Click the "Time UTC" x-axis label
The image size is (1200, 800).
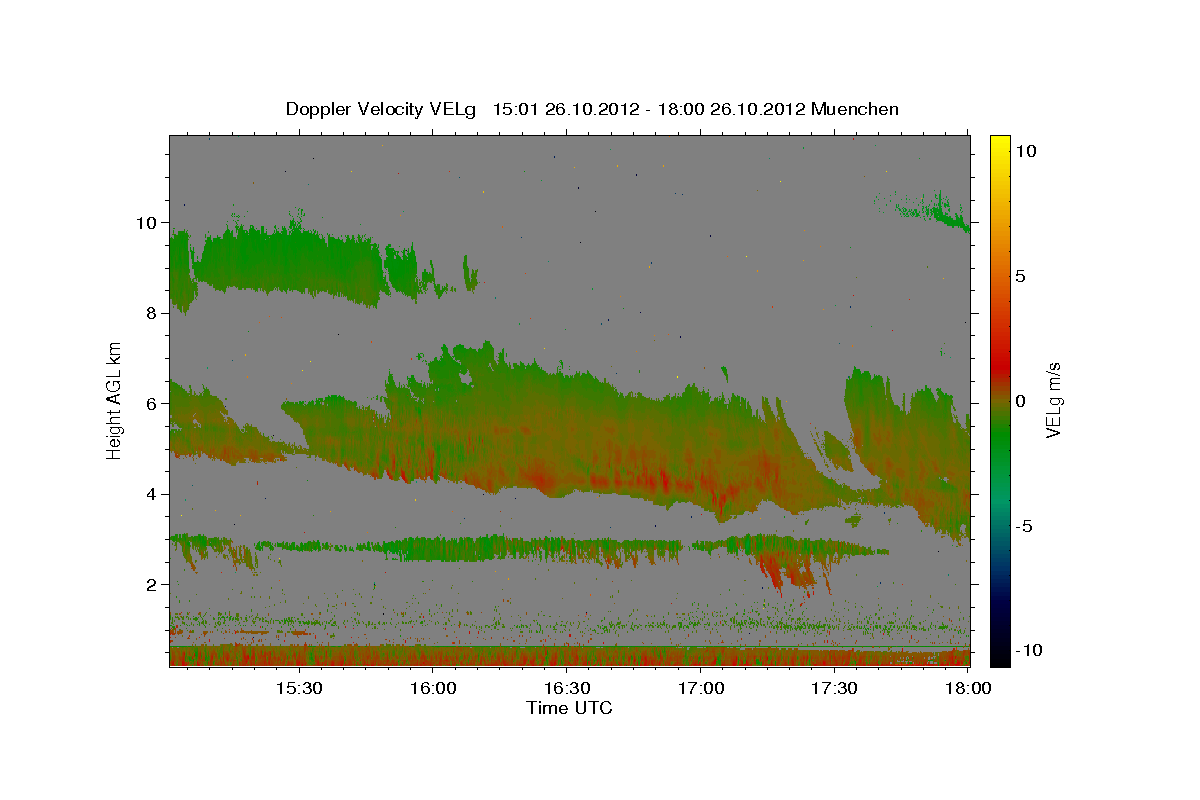point(569,708)
